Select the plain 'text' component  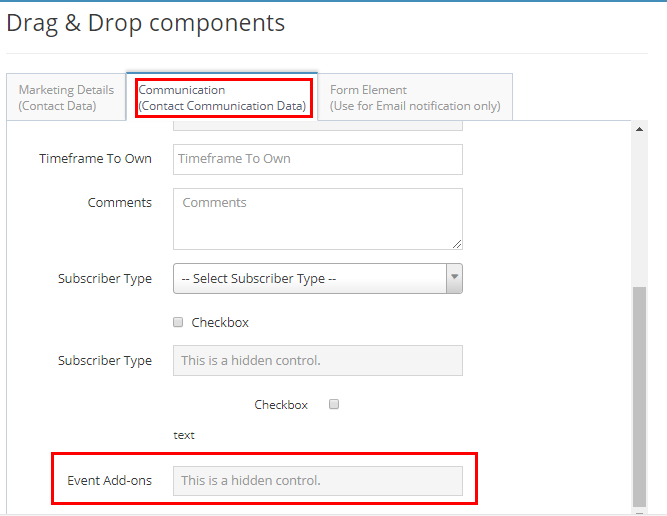(184, 436)
